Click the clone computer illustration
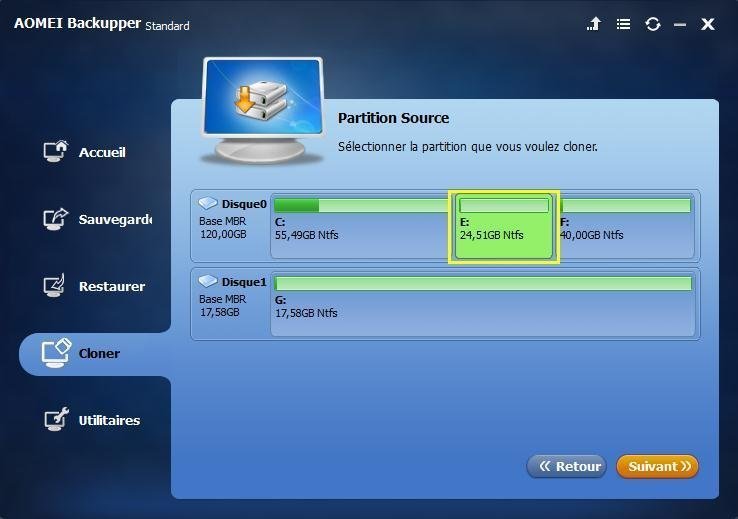This screenshot has width=738, height=519. click(x=263, y=111)
